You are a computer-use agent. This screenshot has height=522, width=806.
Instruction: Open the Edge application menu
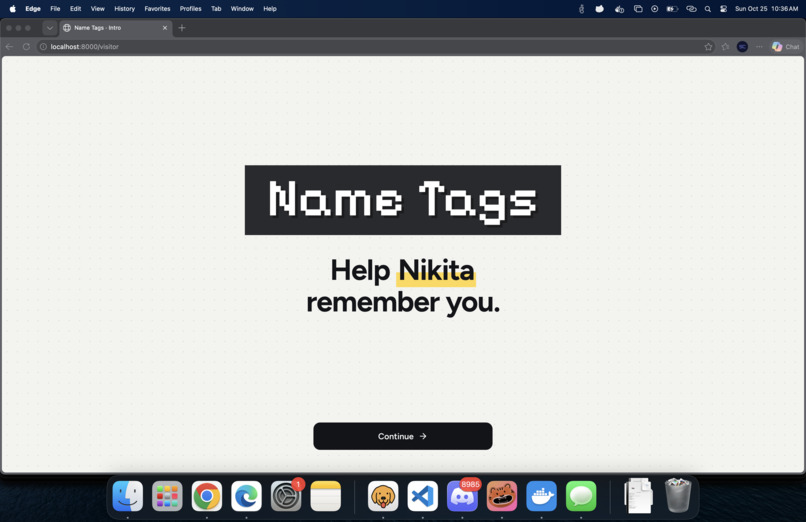(33, 9)
